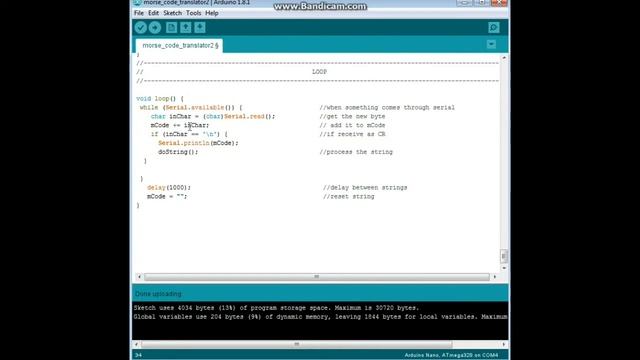Click the 'Serial.println(mCode);' line
The image size is (640, 360).
coord(198,143)
